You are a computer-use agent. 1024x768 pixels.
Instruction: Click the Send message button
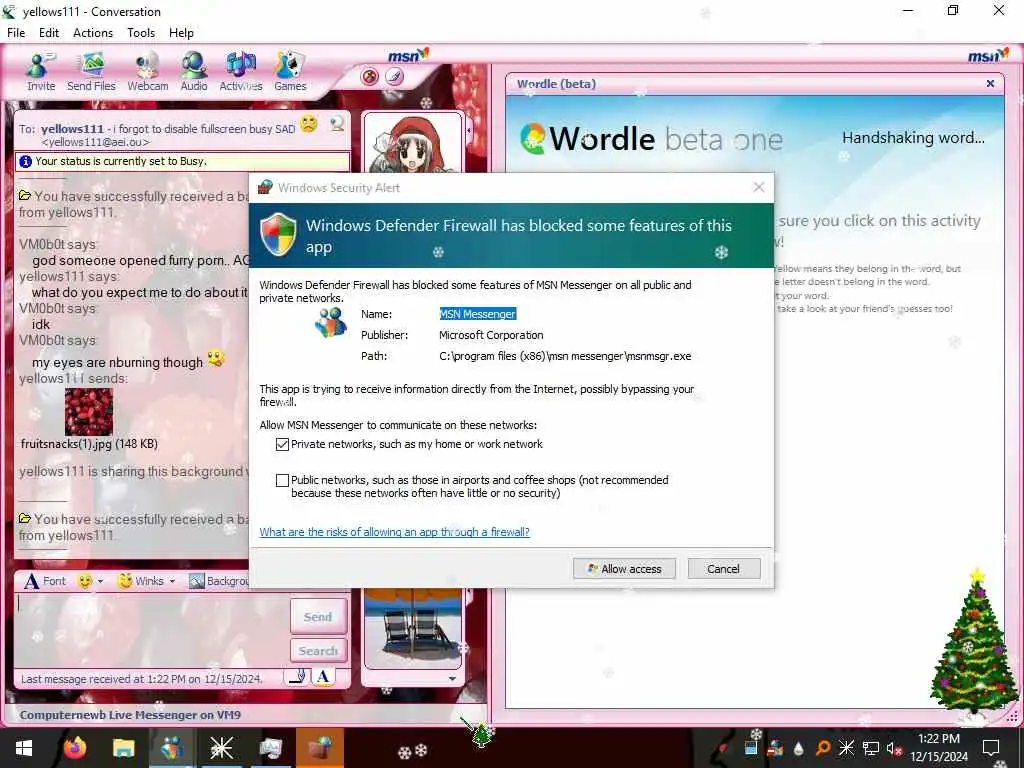tap(318, 616)
